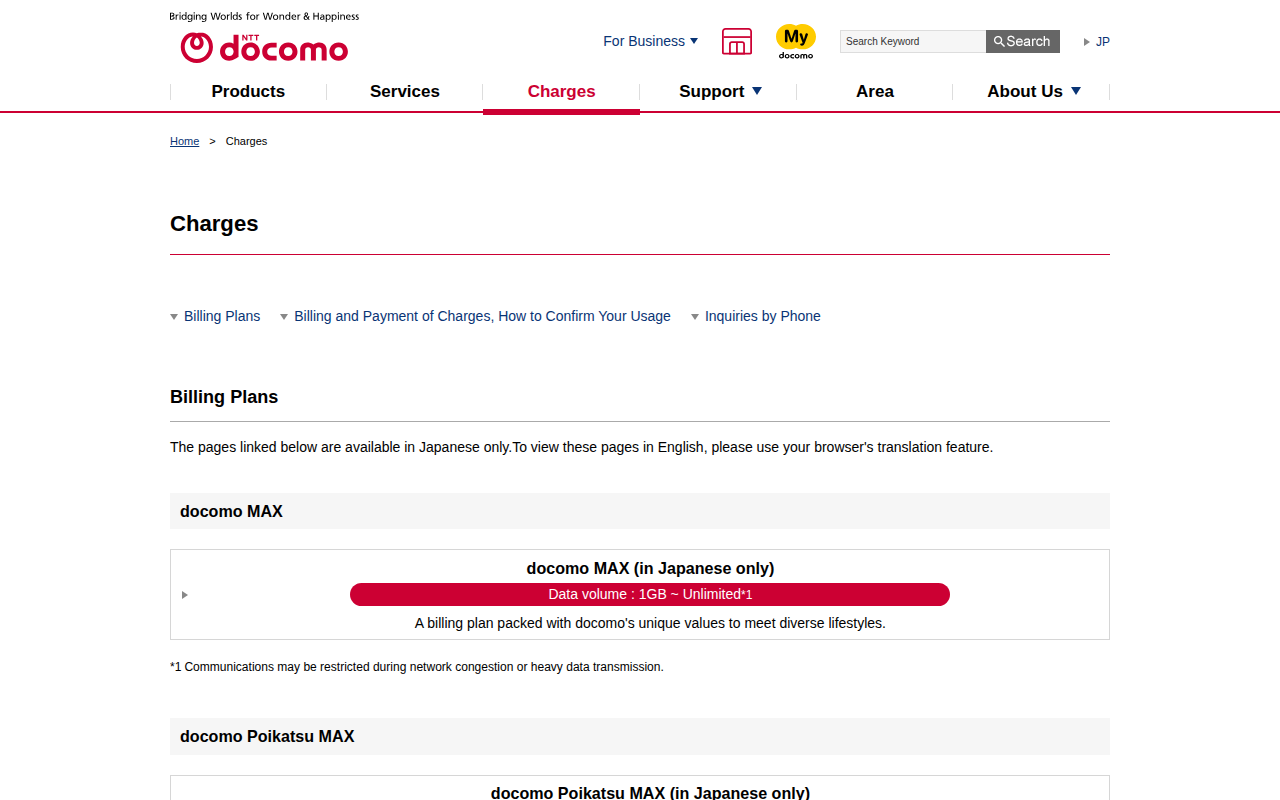Click the arrow icon beside JP
Viewport: 1280px width, 800px height.
pyautogui.click(x=1087, y=42)
